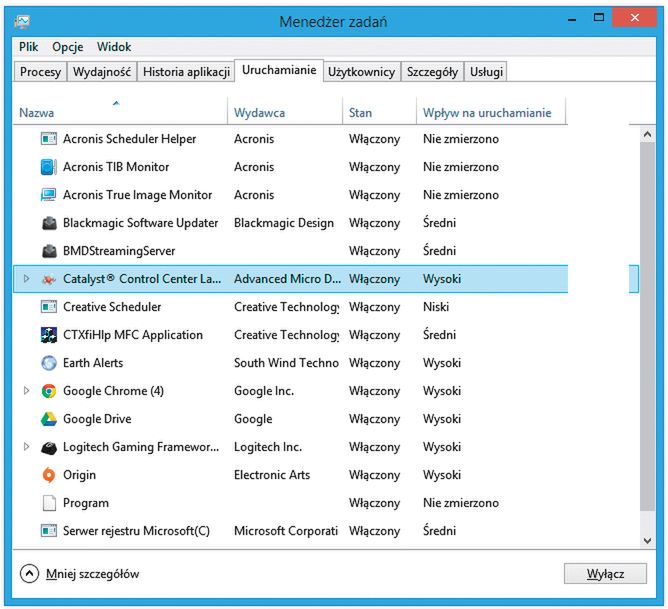Click the Mniej szczegółów link
Image resolution: width=668 pixels, height=609 pixels.
[x=92, y=574]
